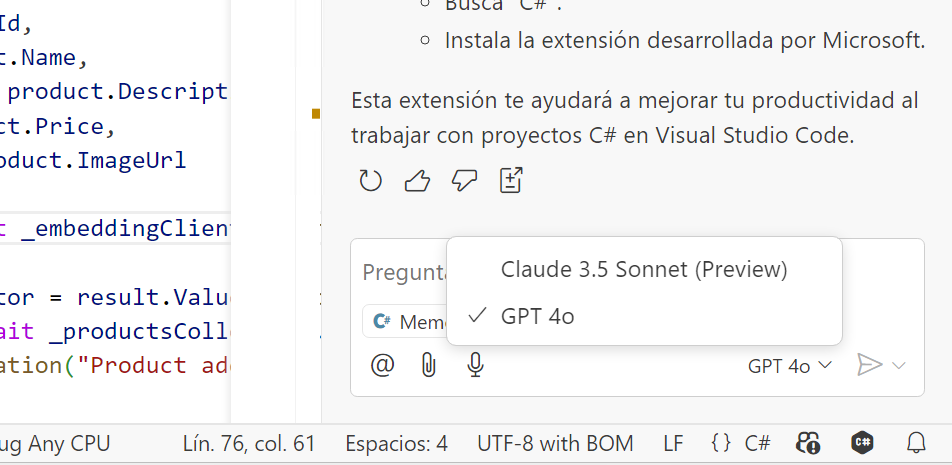Click the regenerate response icon

point(370,181)
